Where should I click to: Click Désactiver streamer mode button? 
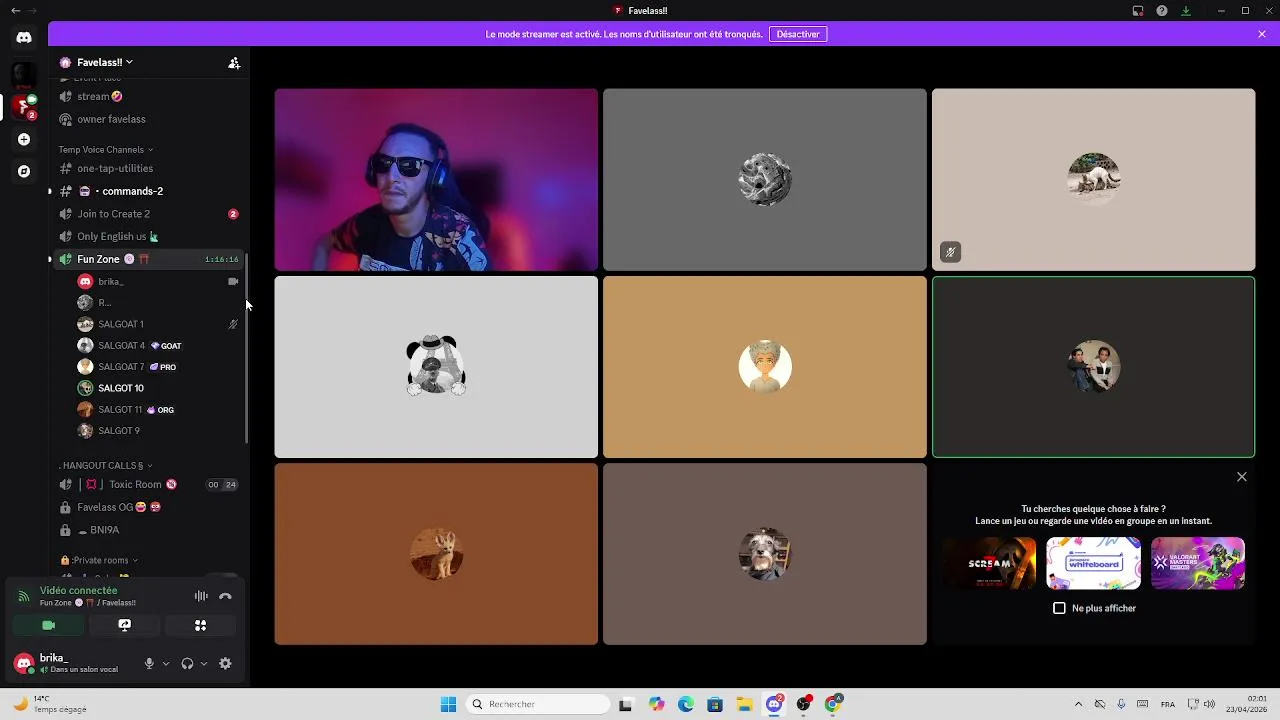[798, 34]
